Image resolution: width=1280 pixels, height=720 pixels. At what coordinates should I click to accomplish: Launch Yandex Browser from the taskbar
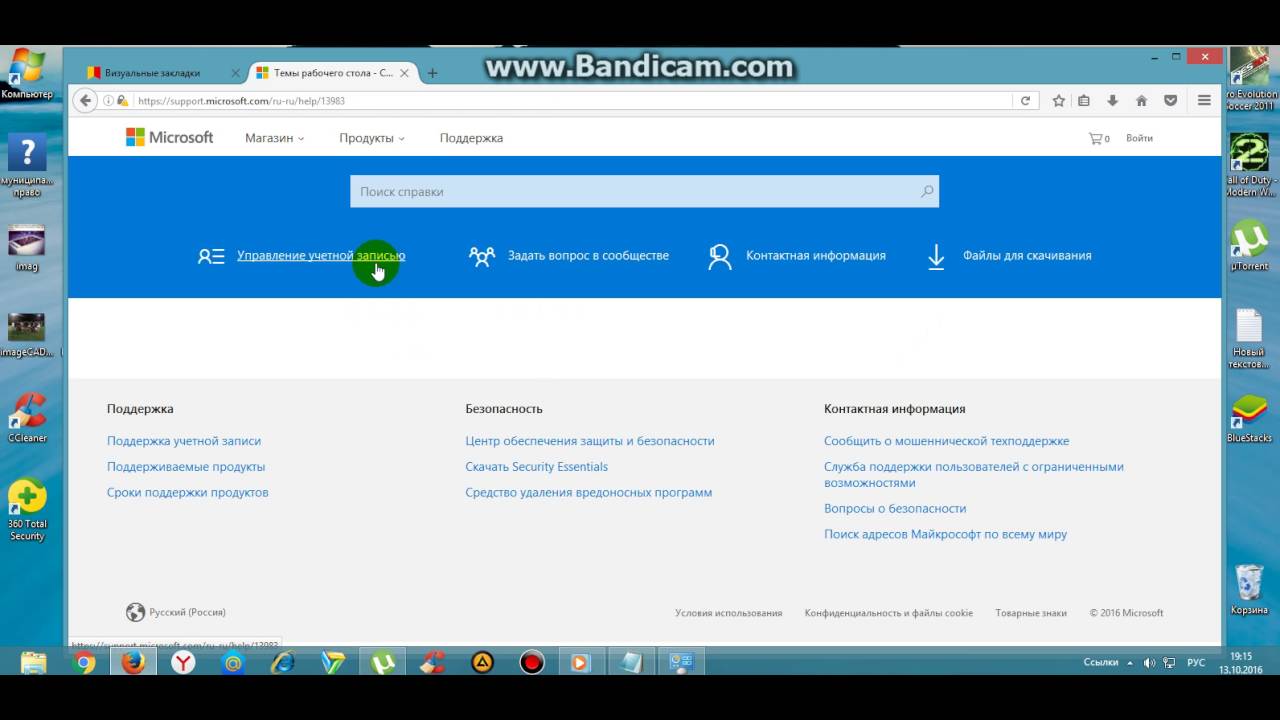(183, 662)
